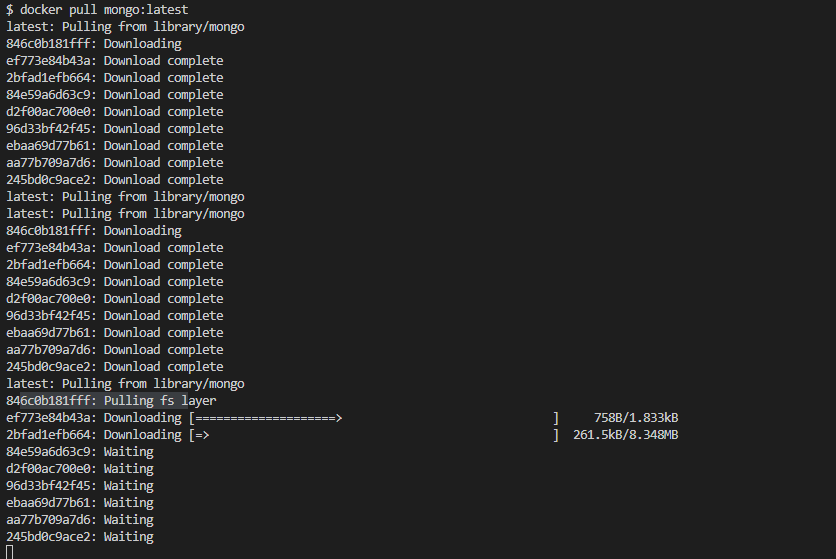Click the 84e59a6d63c9 Waiting line
The image size is (836, 559).
tap(80, 452)
